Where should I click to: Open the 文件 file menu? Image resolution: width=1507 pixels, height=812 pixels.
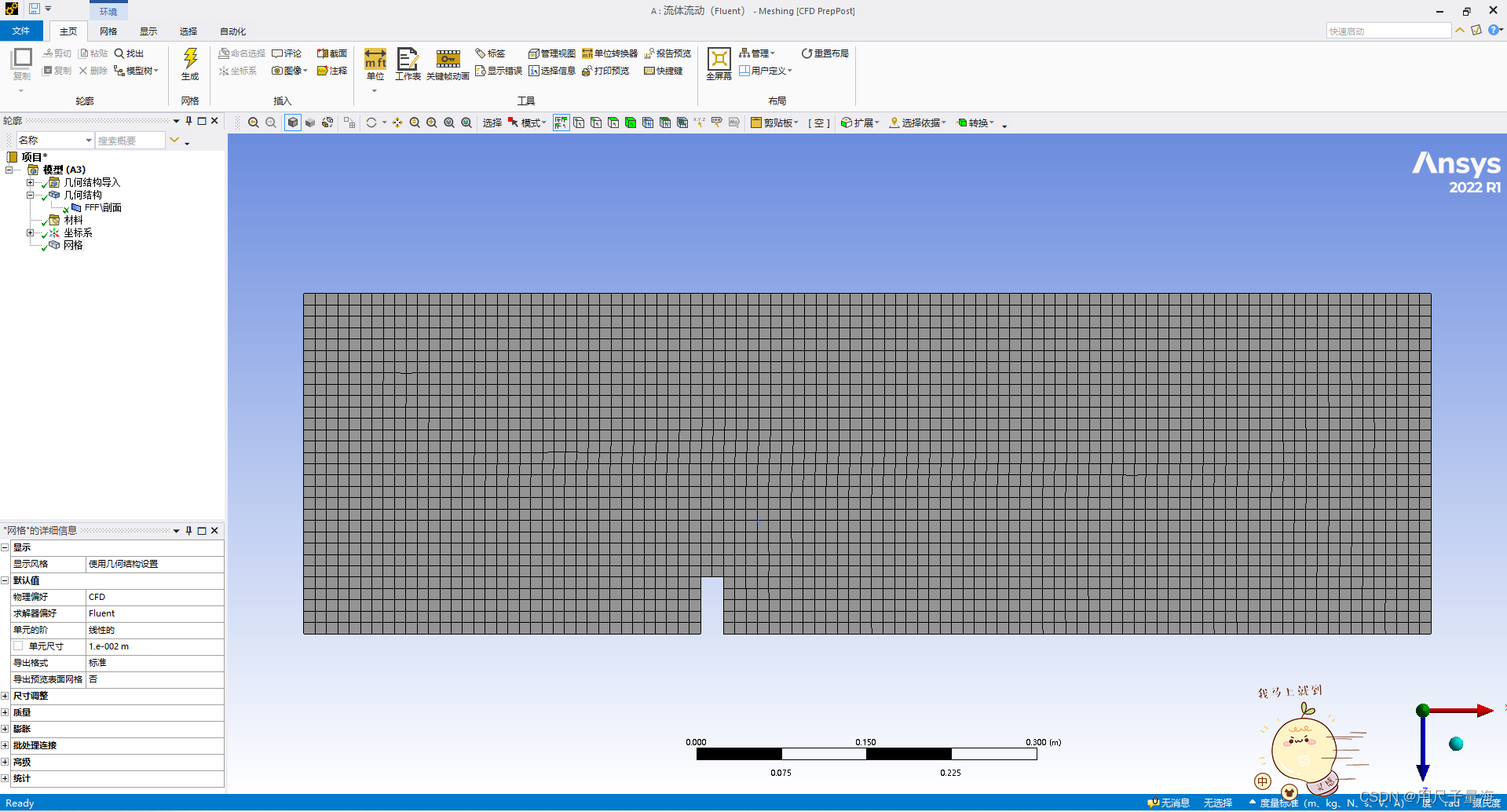[21, 31]
